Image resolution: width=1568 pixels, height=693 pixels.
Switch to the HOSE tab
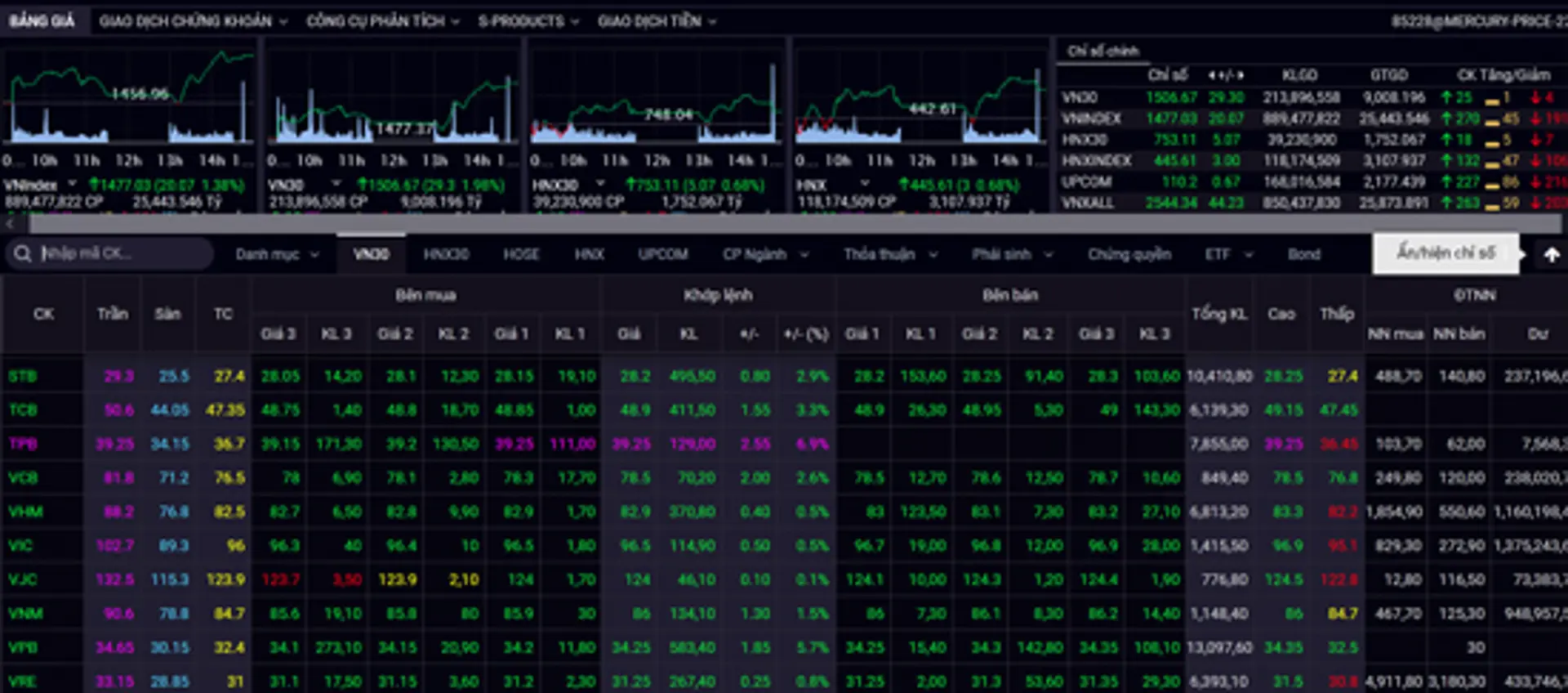(x=521, y=254)
